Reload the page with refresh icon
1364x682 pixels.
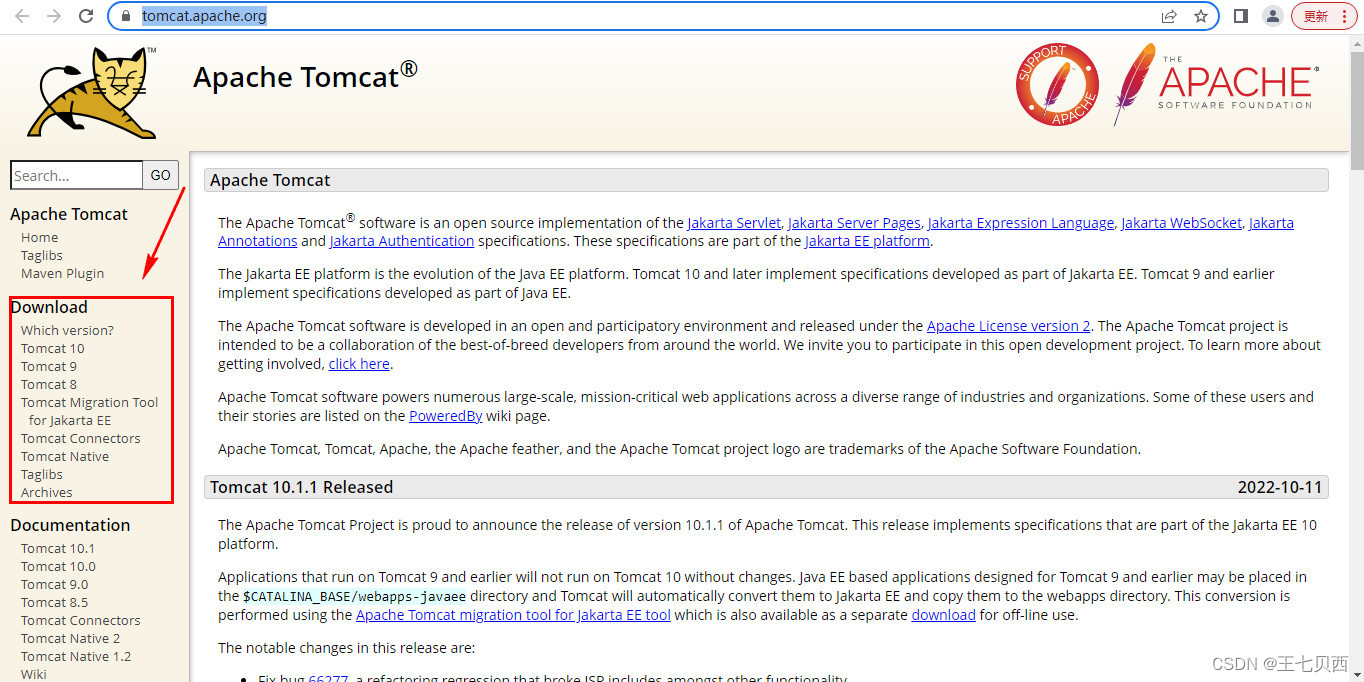(x=86, y=16)
